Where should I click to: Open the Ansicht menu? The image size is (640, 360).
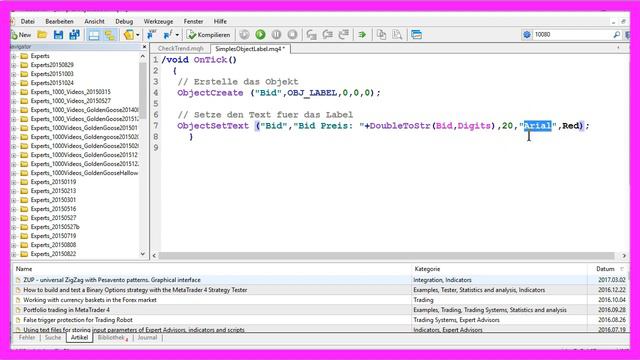(94, 21)
